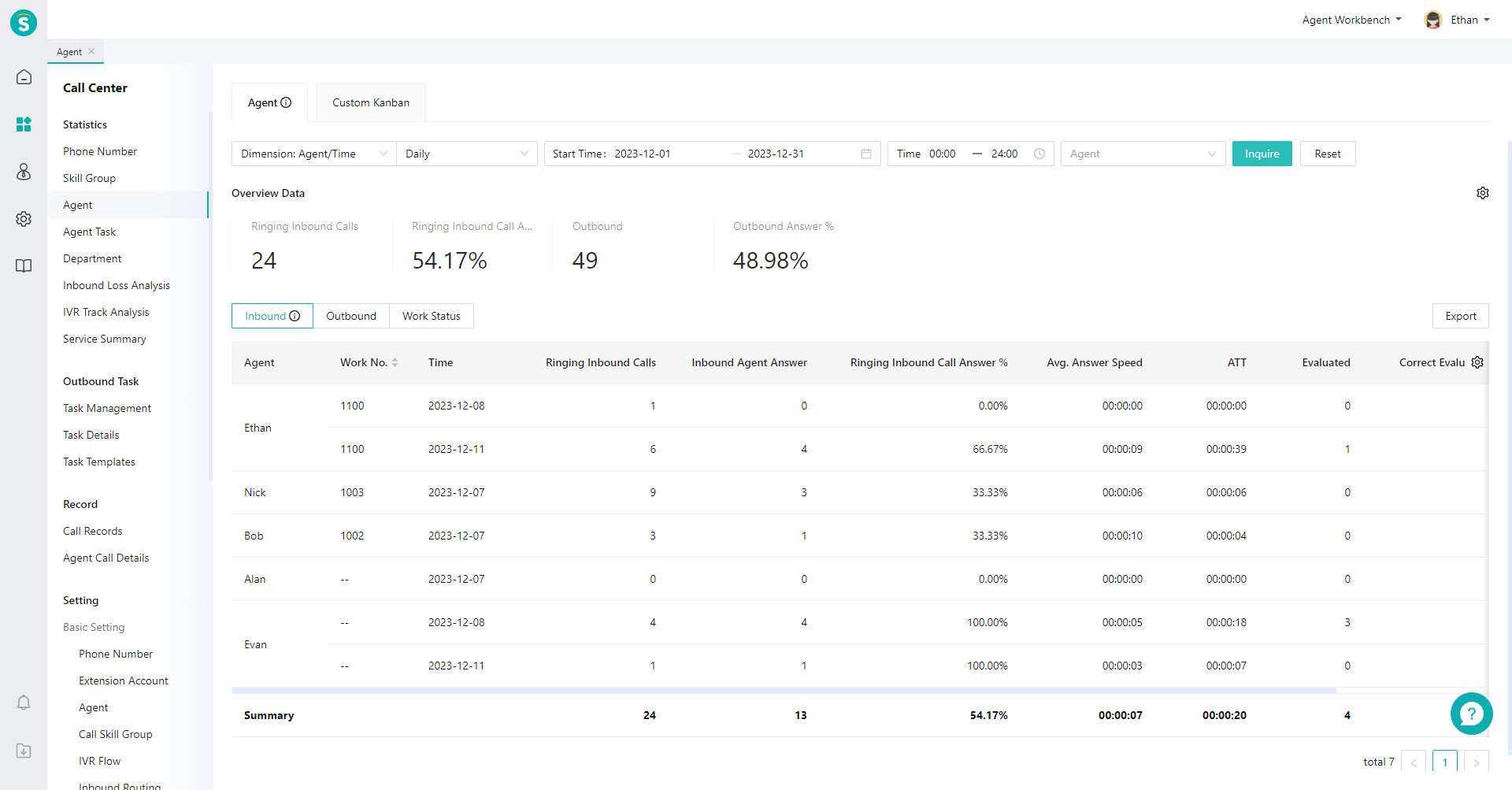Open the Daily granularity dropdown
The width and height of the screenshot is (1512, 790).
point(467,154)
